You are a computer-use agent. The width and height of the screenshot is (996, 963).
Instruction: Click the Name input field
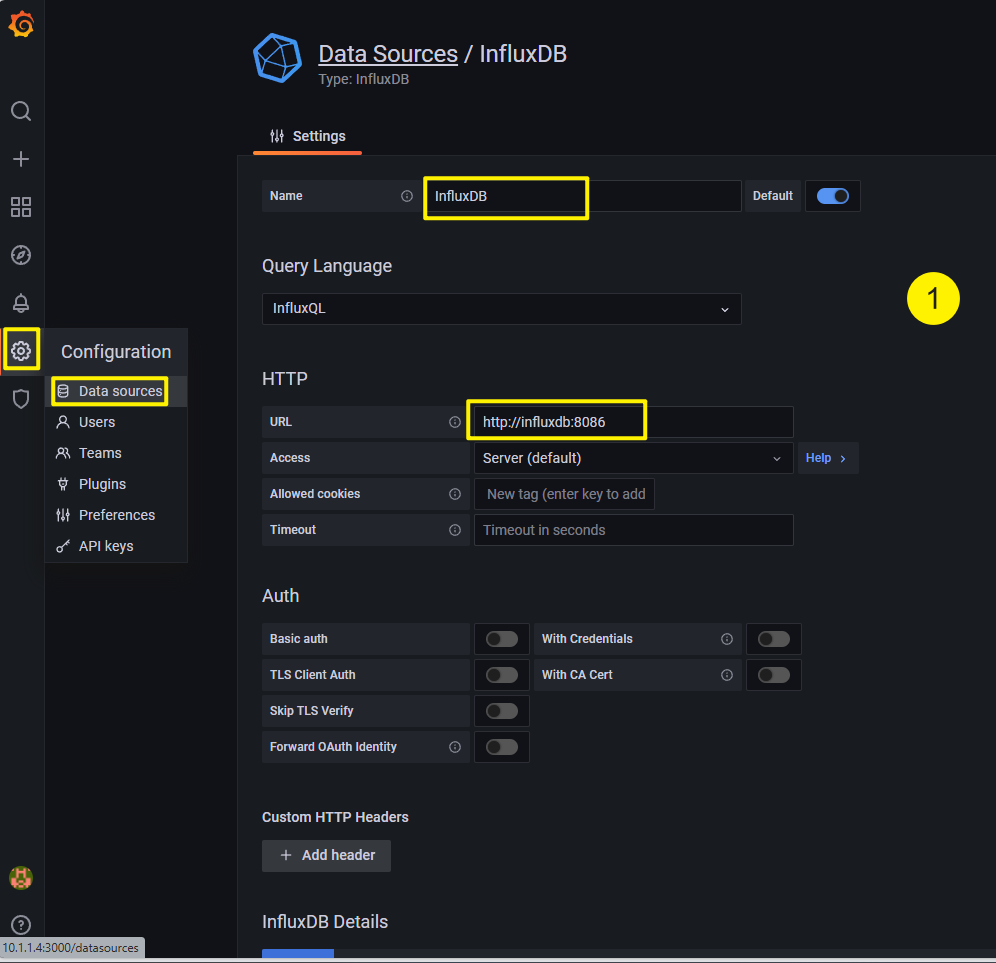[582, 196]
